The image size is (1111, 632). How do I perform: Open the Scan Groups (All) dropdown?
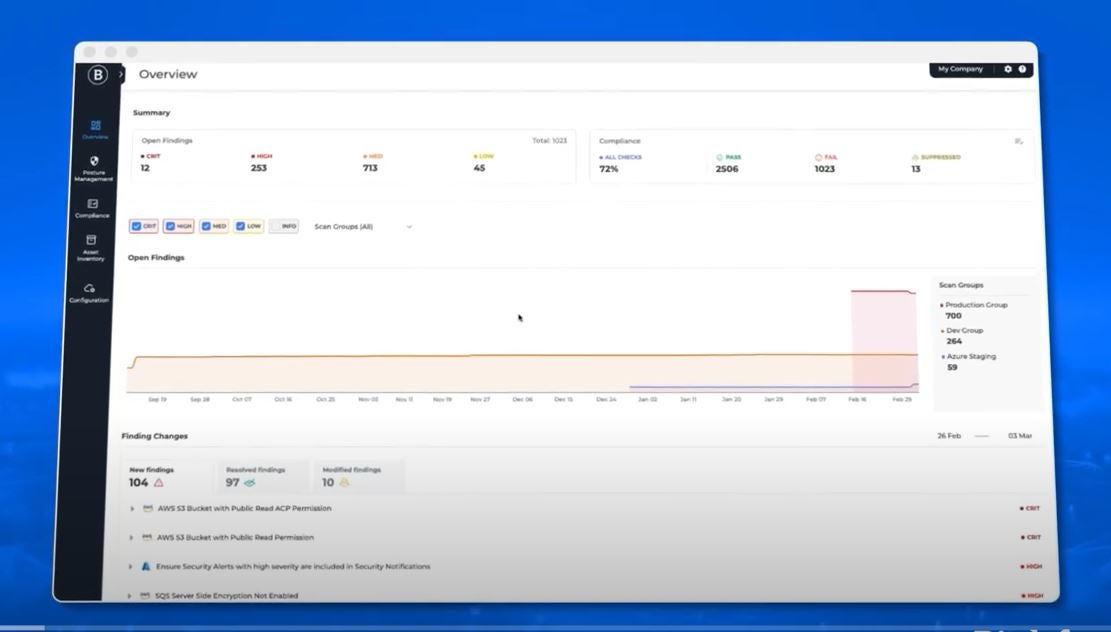coord(363,227)
